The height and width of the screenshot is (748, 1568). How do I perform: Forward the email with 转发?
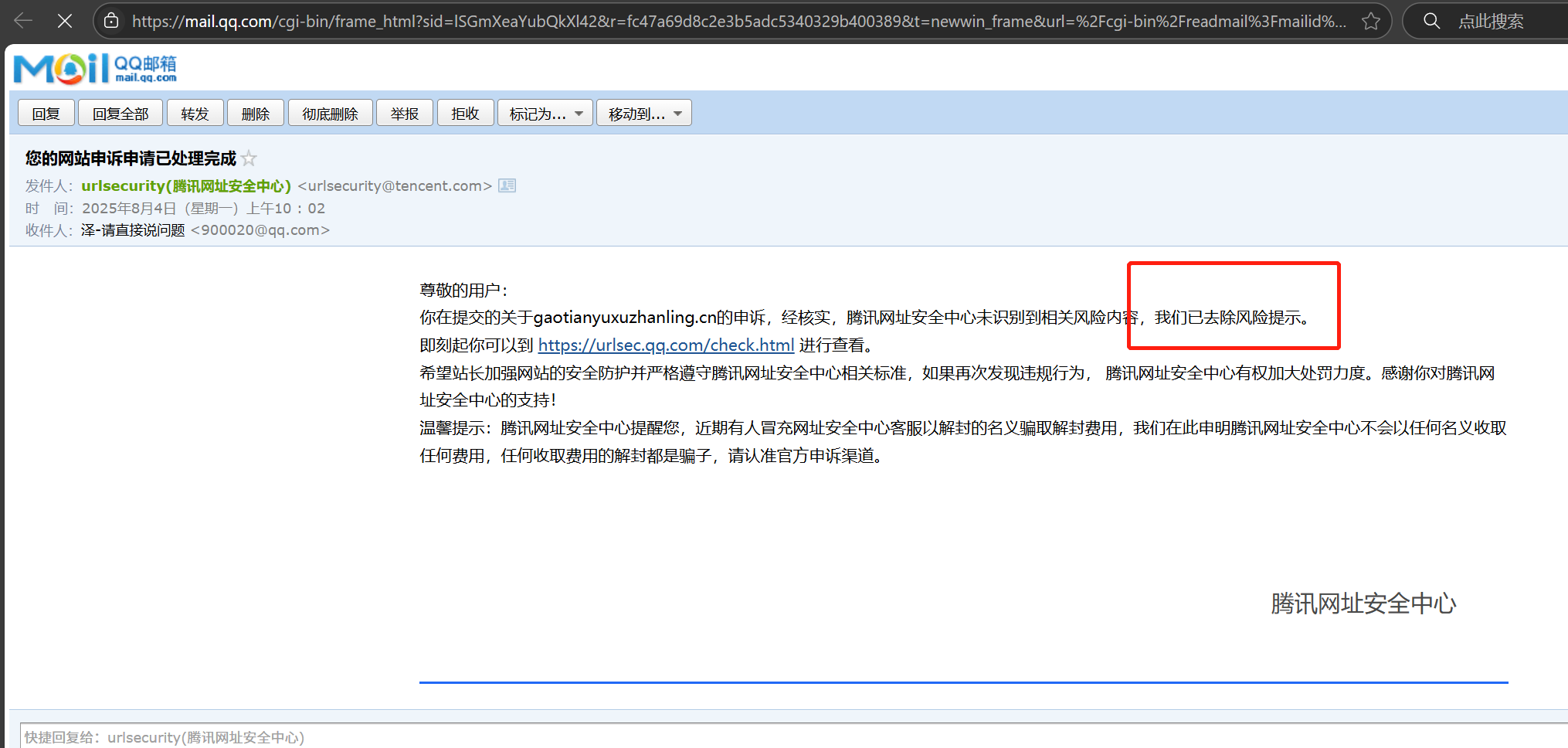[195, 114]
